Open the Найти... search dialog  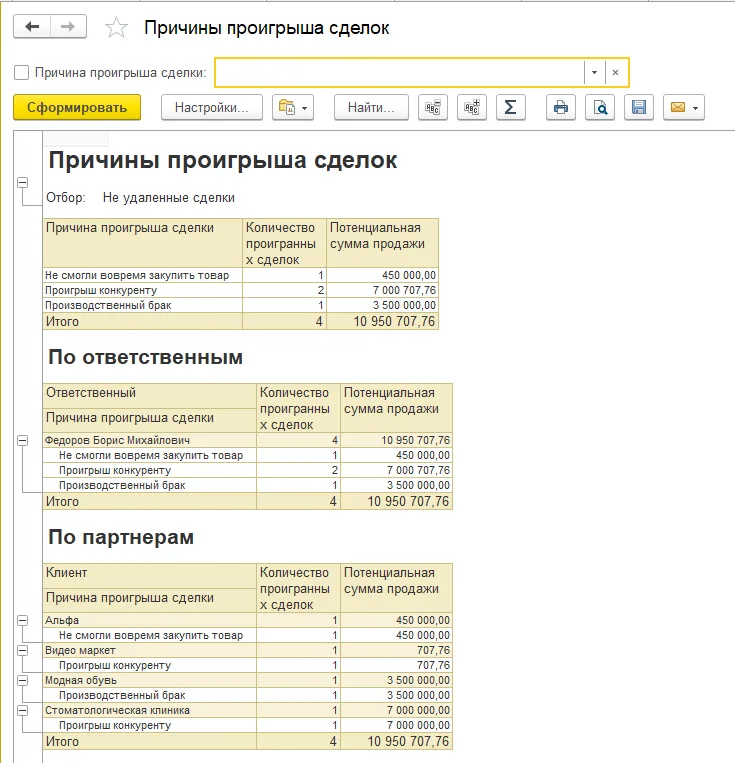(371, 107)
